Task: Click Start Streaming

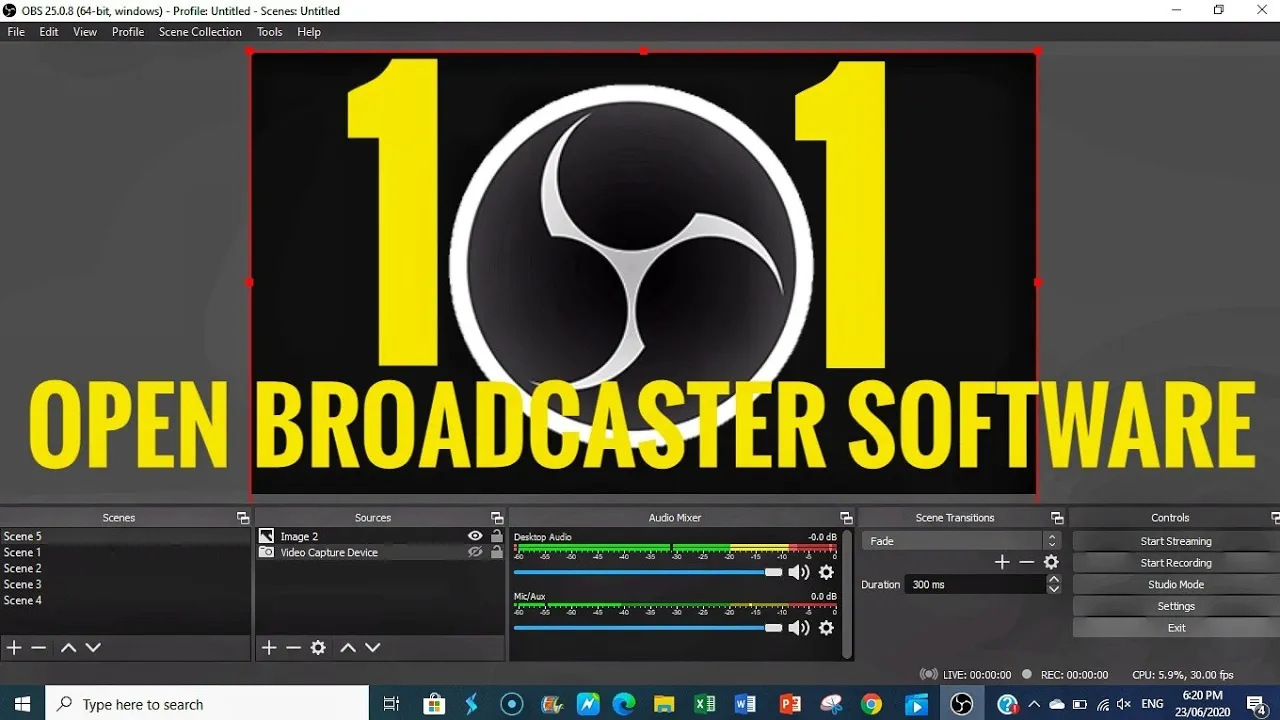Action: pos(1176,541)
